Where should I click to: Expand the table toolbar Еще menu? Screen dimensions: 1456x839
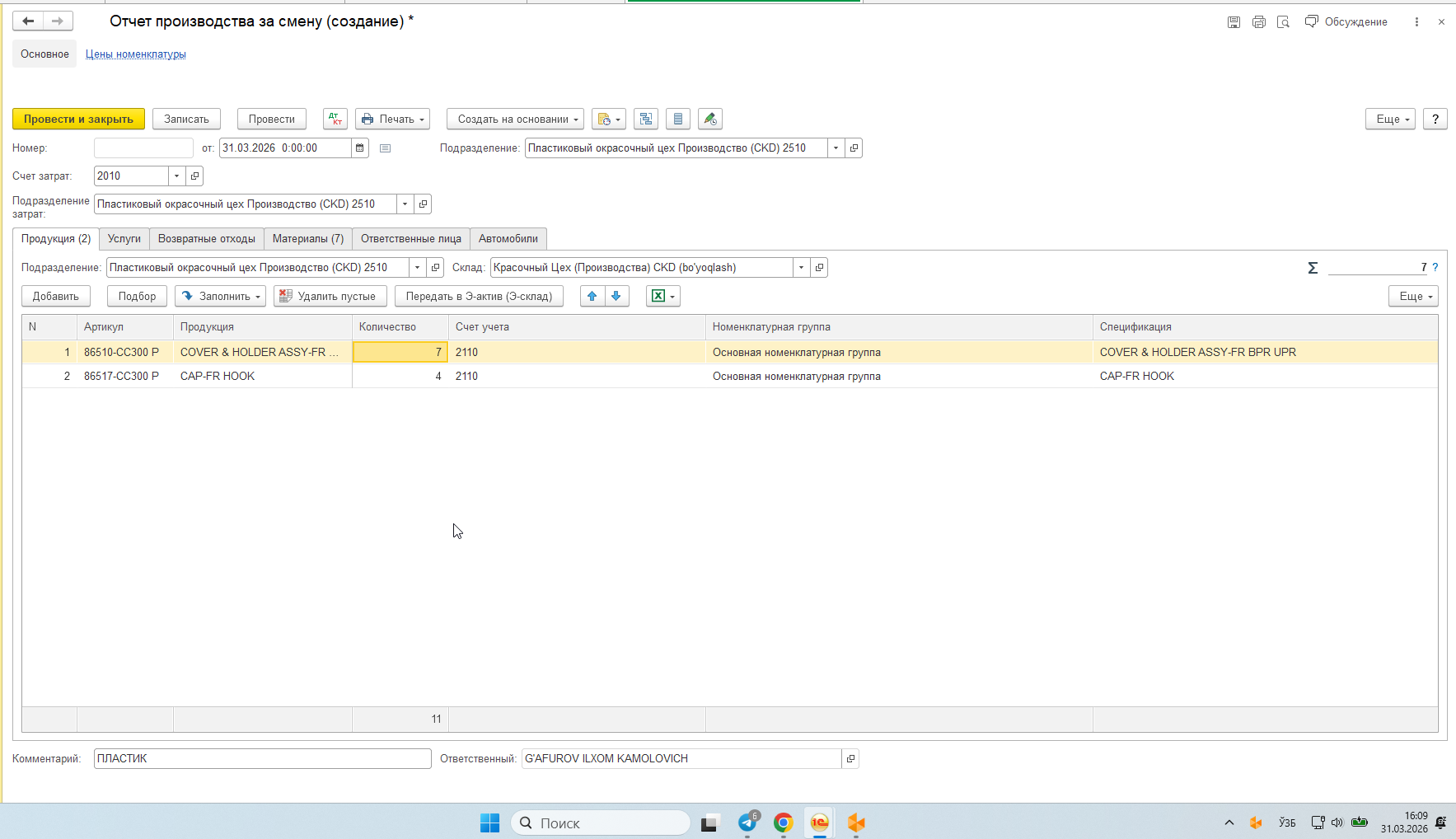[x=1414, y=297]
